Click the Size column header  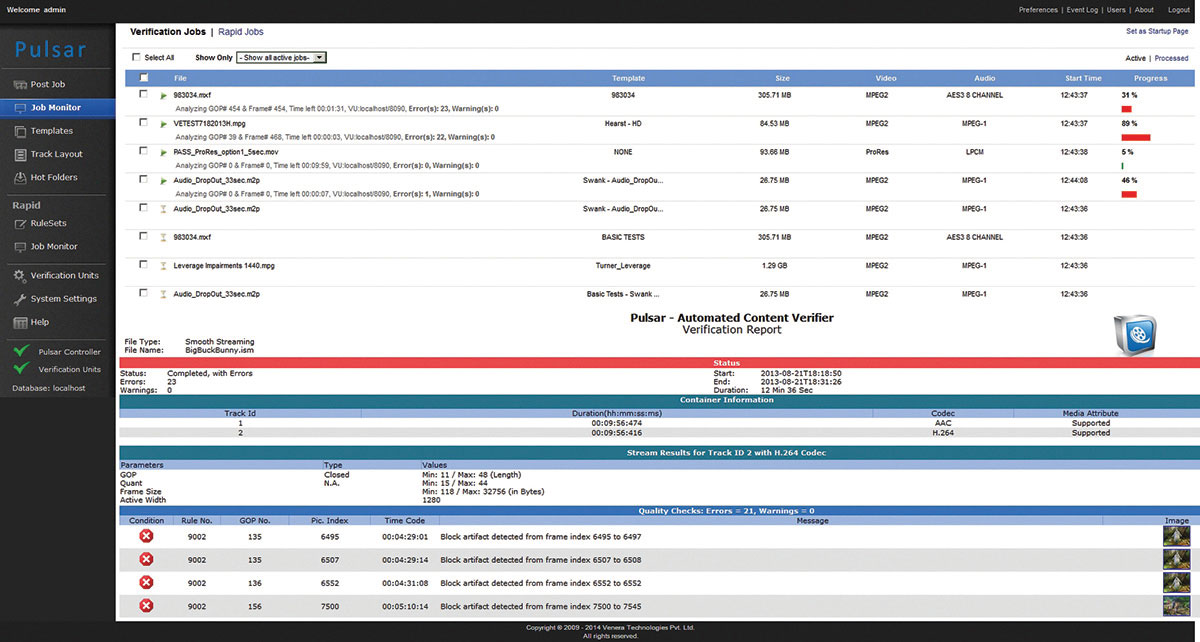click(782, 78)
